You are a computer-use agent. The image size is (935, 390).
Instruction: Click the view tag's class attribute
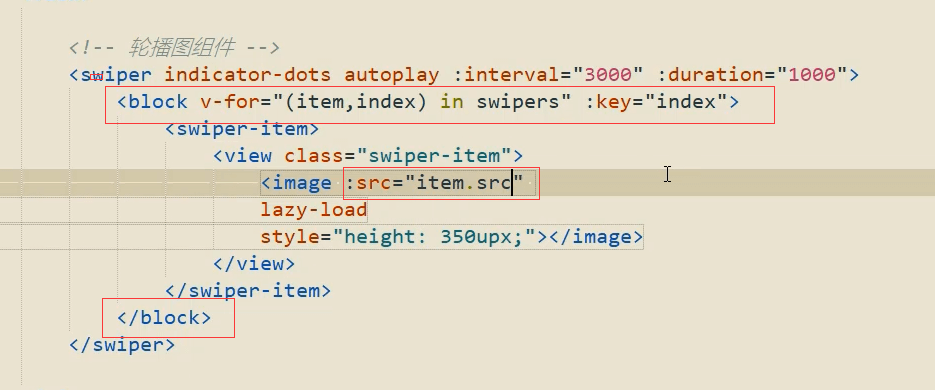[314, 156]
